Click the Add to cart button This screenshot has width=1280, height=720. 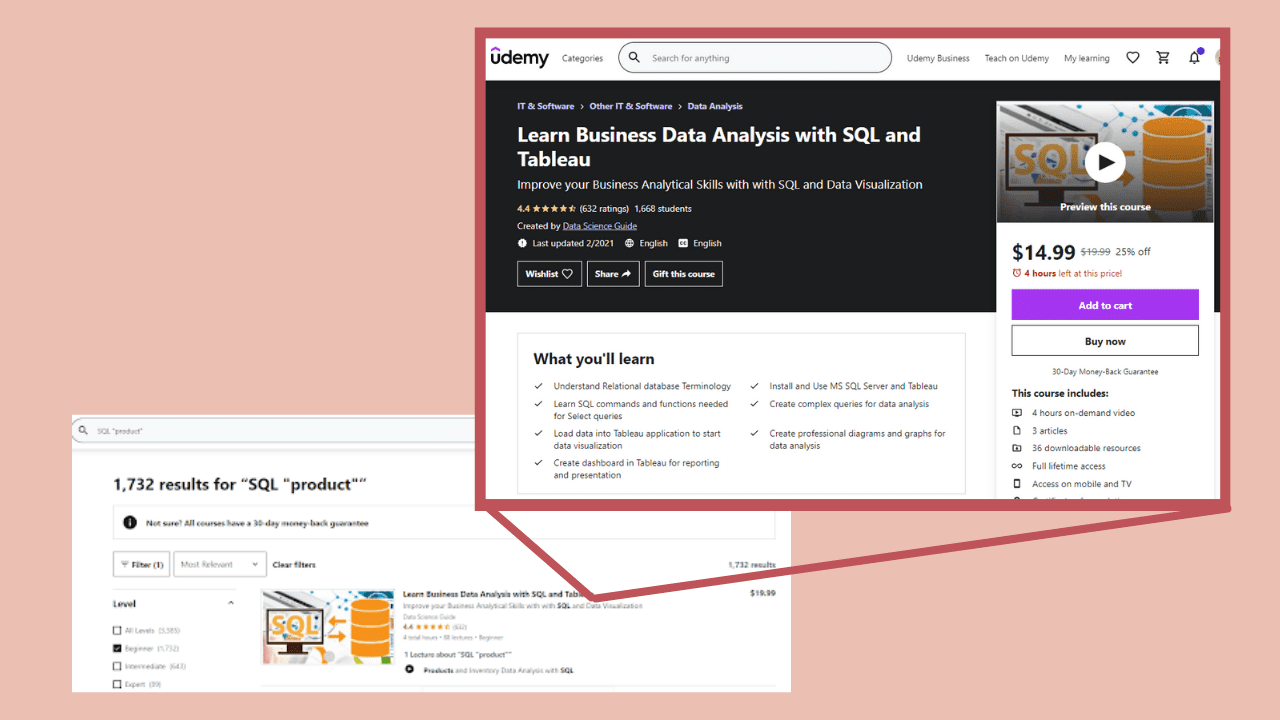1104,304
